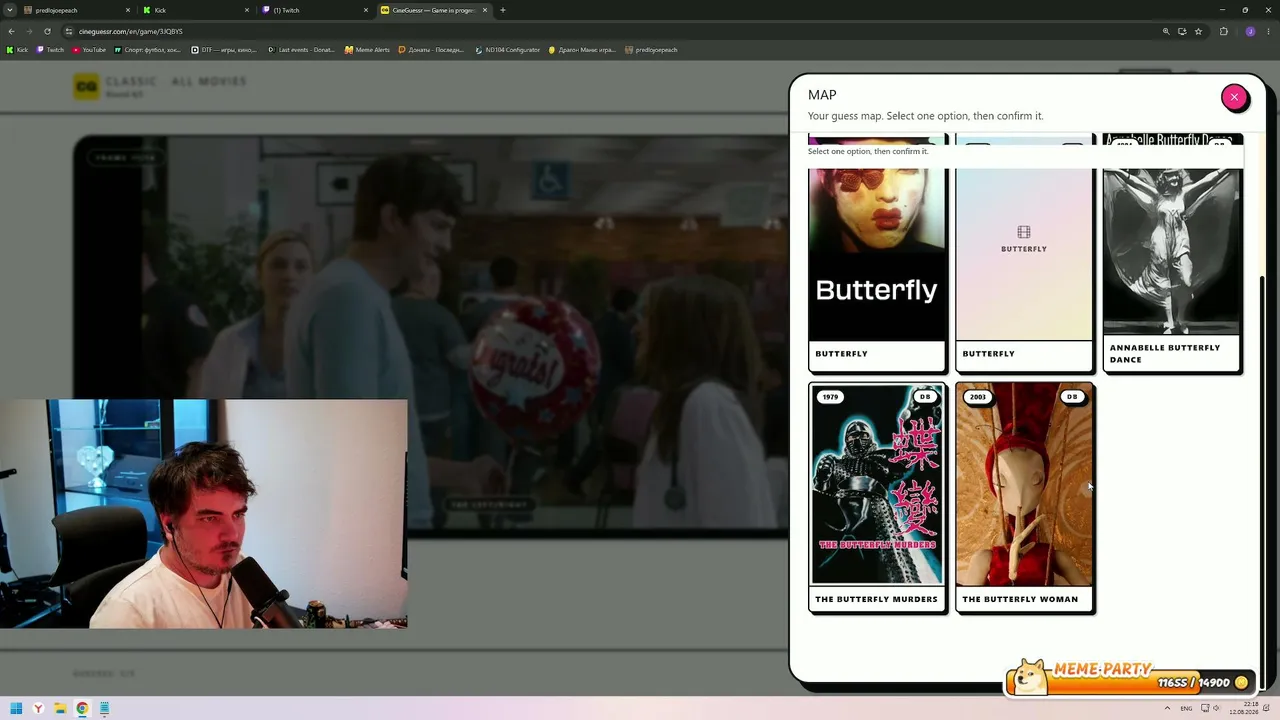Show hidden system tray icons
1280x720 pixels.
click(1167, 708)
